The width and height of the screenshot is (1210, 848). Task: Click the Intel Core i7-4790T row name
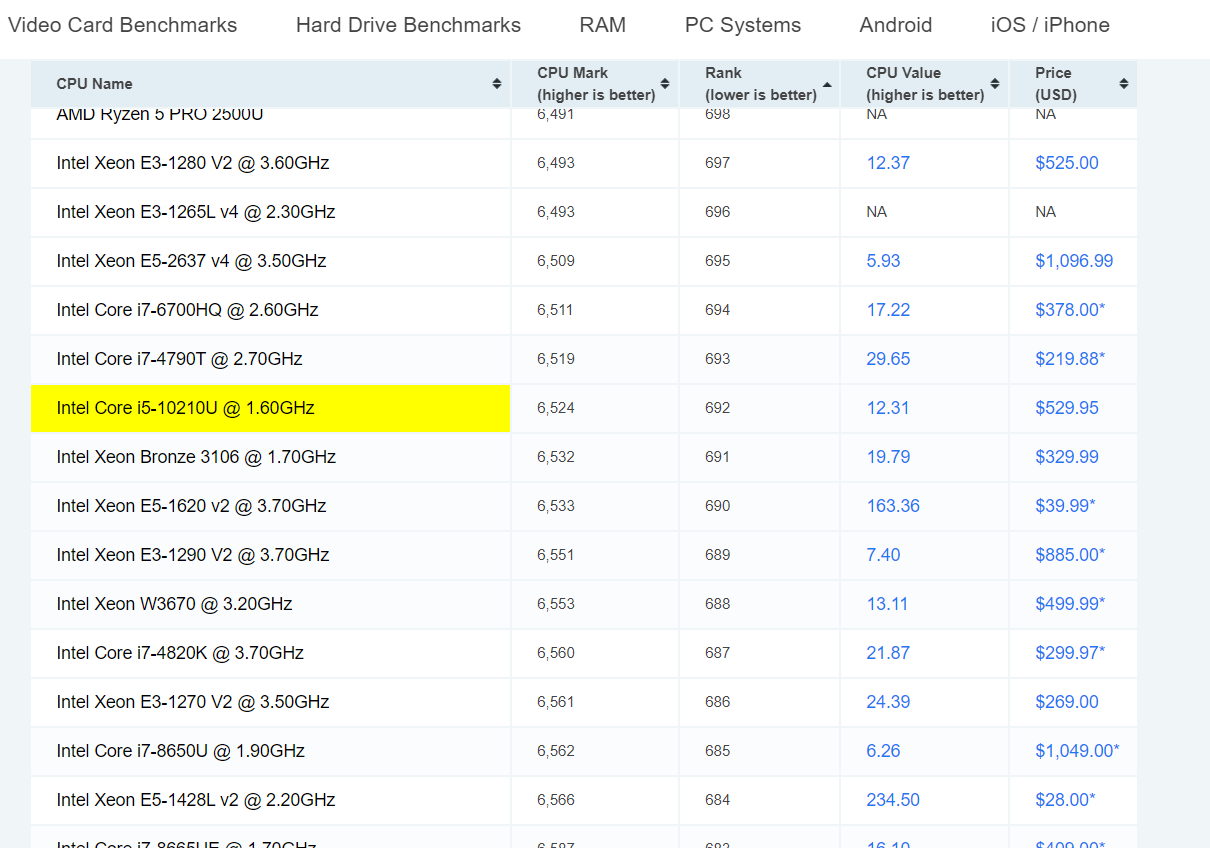pyautogui.click(x=180, y=359)
